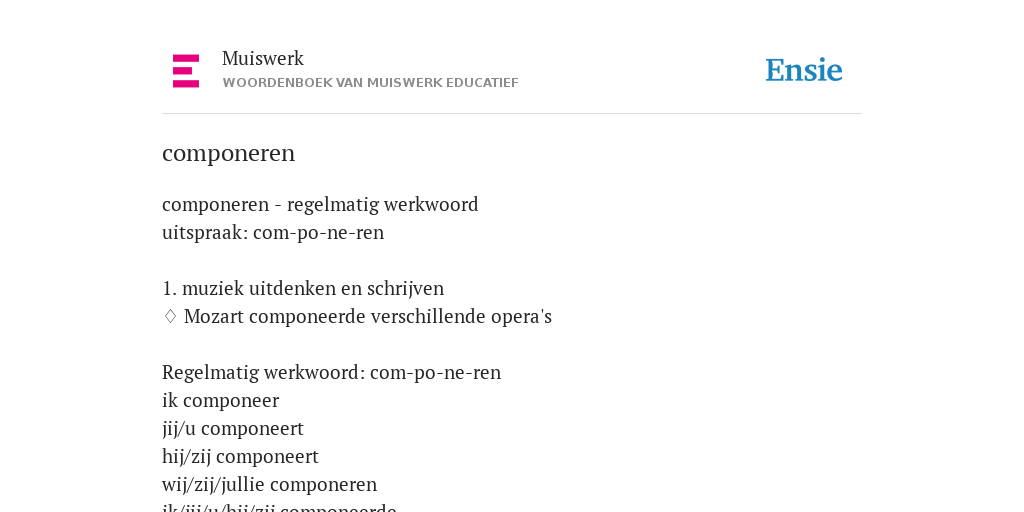
Task: Click the pink Muiswerk E logo icon
Action: (186, 71)
